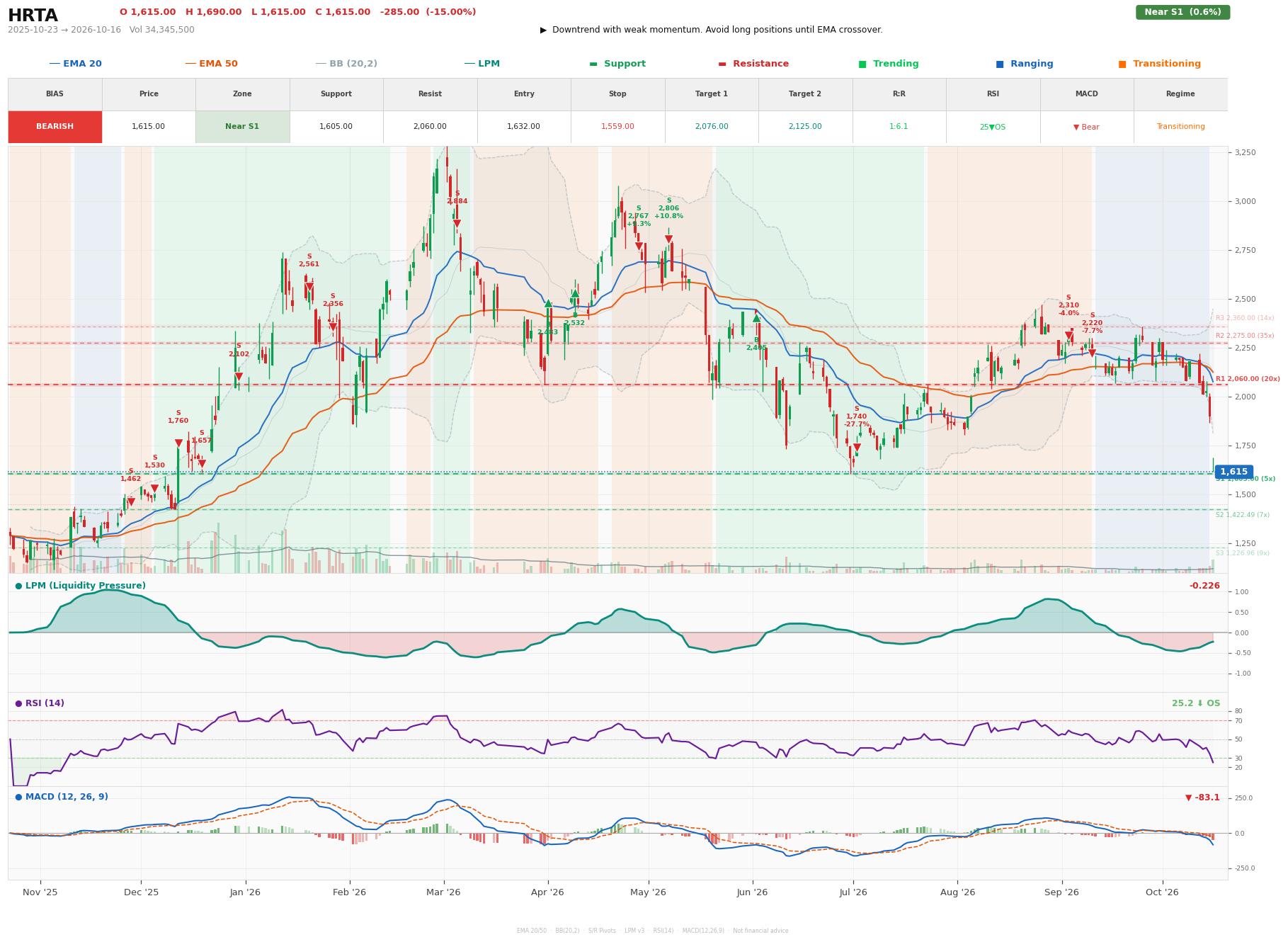Click the MACD (12, 26, 9) panel title
Viewport: 1288px width, 942px height.
point(62,797)
